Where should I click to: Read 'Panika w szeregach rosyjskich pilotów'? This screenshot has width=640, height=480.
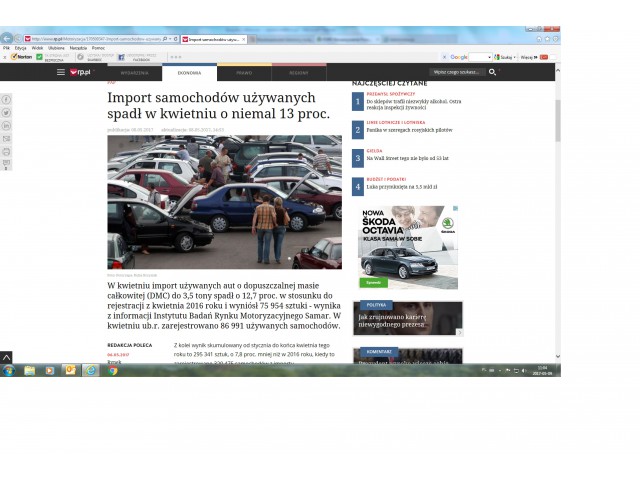[x=408, y=132]
